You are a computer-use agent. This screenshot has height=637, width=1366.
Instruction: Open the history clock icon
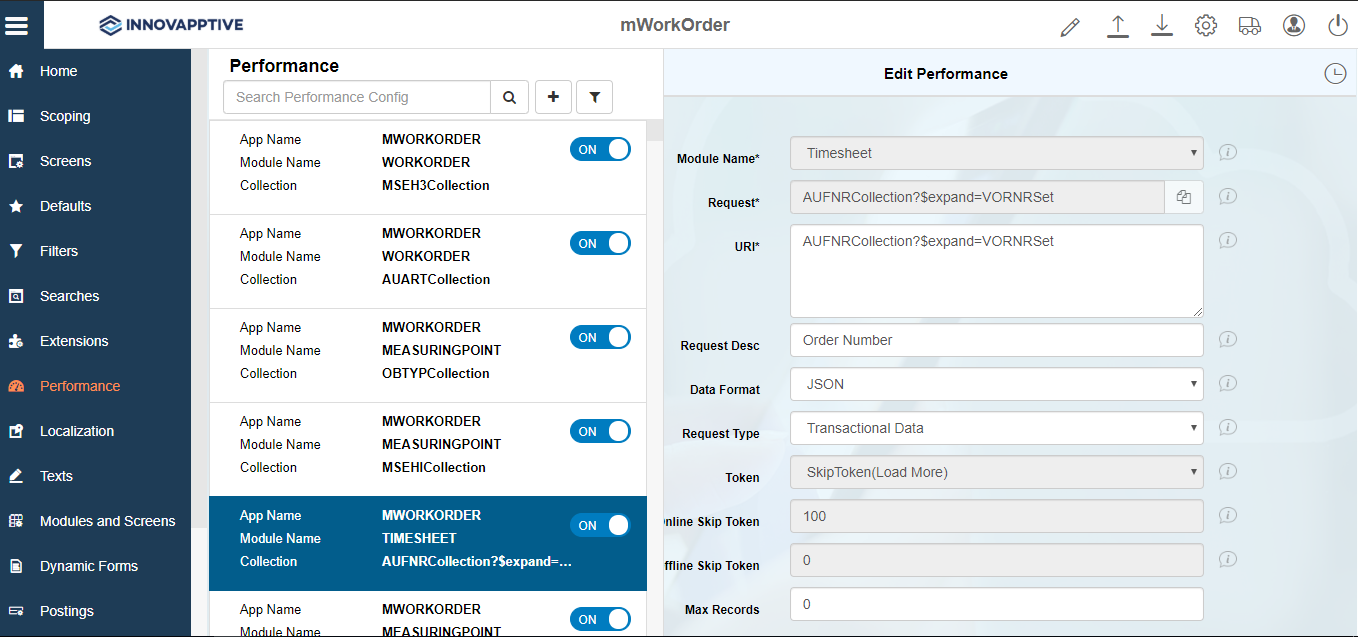1334,73
